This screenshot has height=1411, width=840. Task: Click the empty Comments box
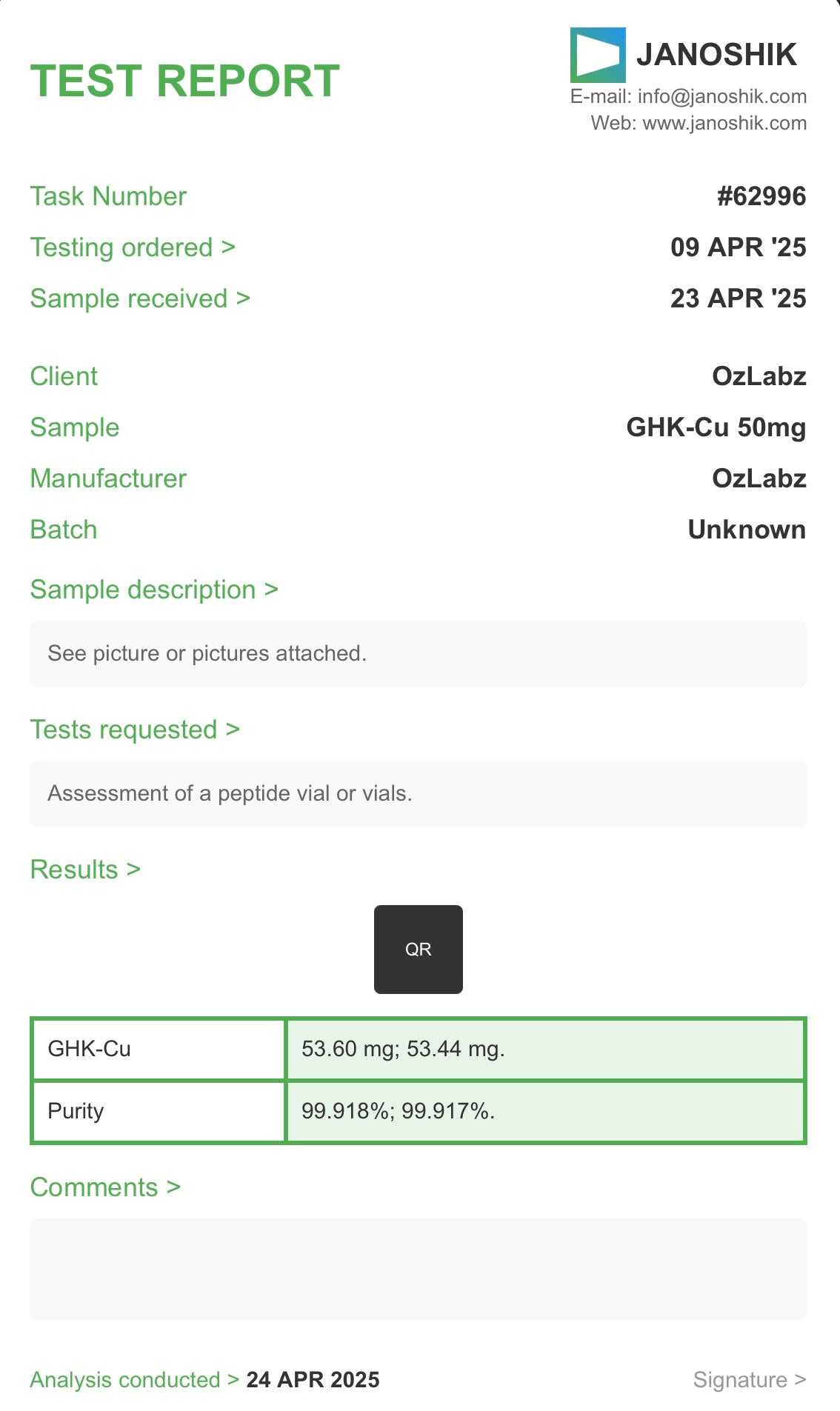tap(418, 1269)
